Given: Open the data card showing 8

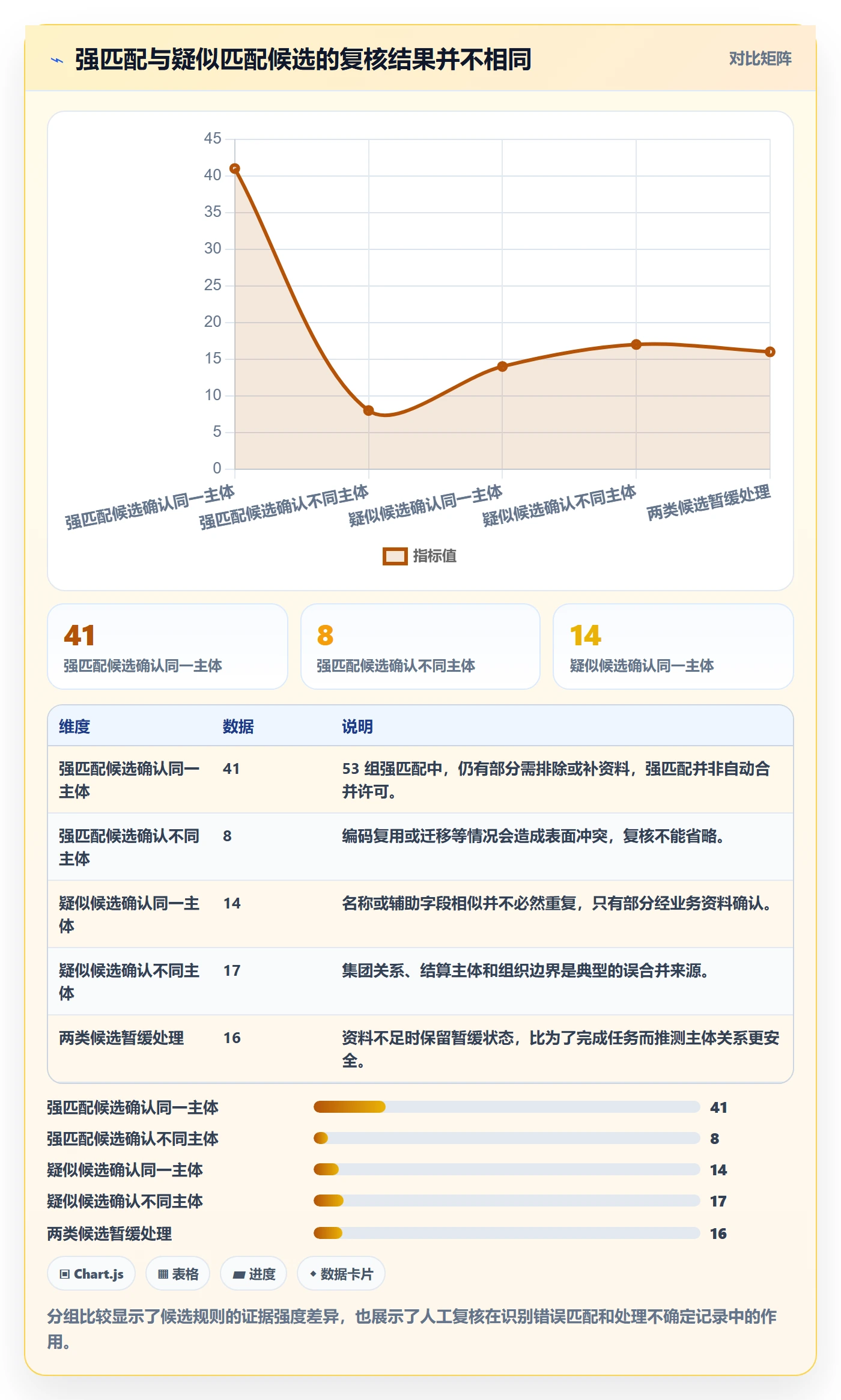Looking at the screenshot, I should [x=421, y=647].
